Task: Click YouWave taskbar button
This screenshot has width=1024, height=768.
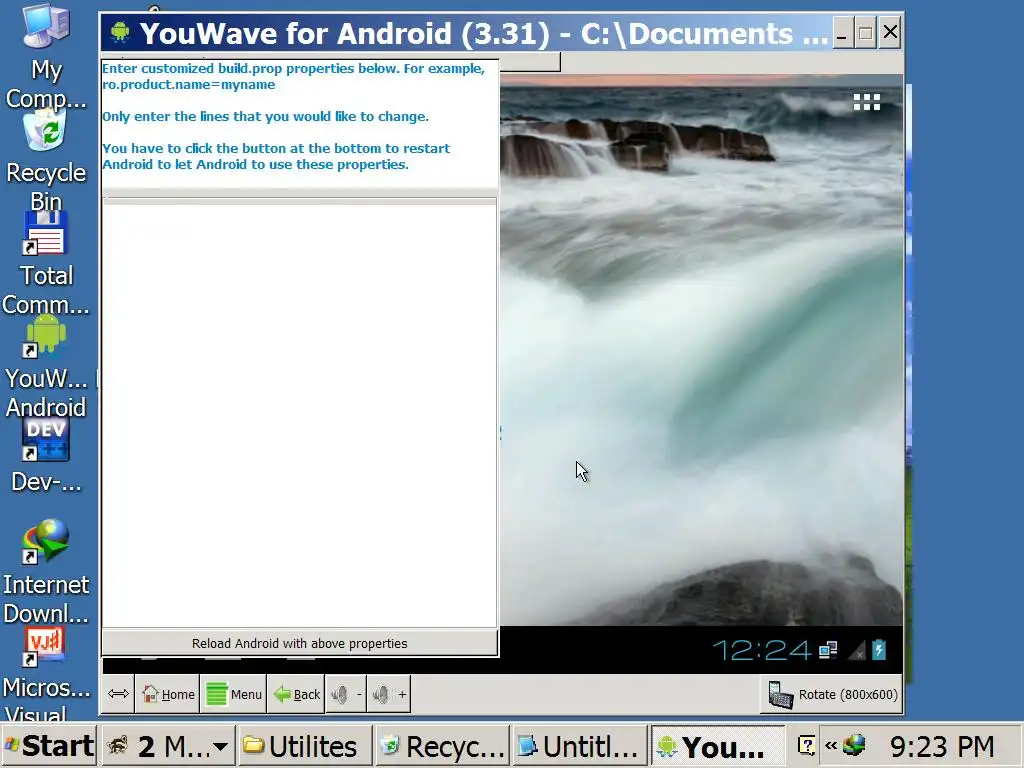Action: 717,746
